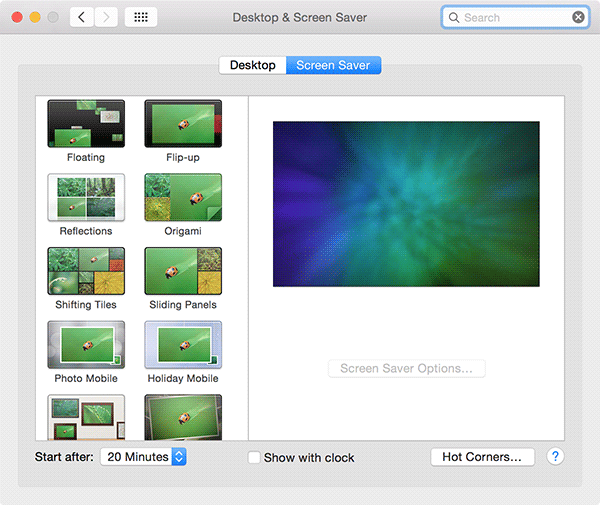Go back with the left arrow

82,18
